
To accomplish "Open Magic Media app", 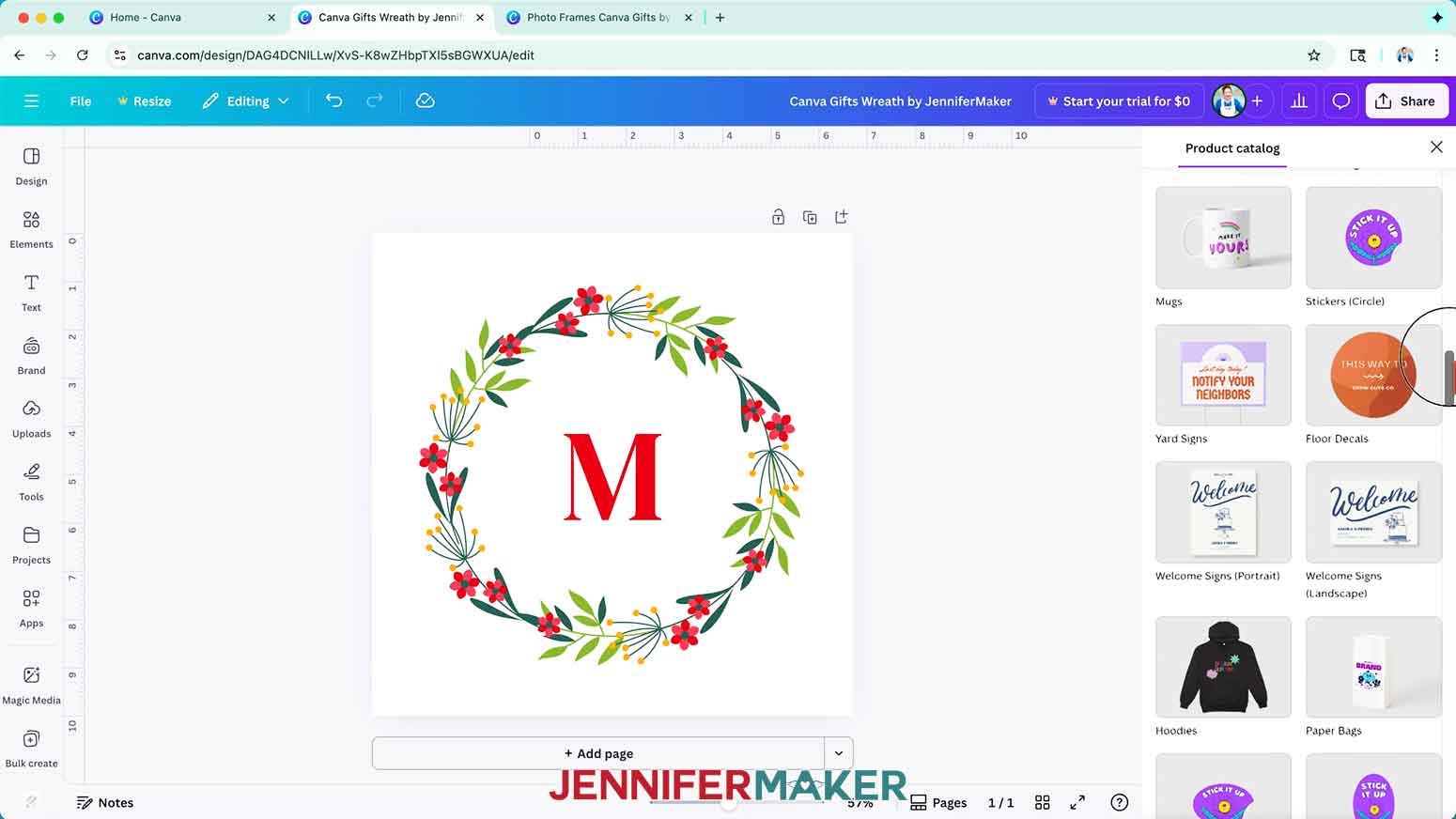I will click(31, 685).
